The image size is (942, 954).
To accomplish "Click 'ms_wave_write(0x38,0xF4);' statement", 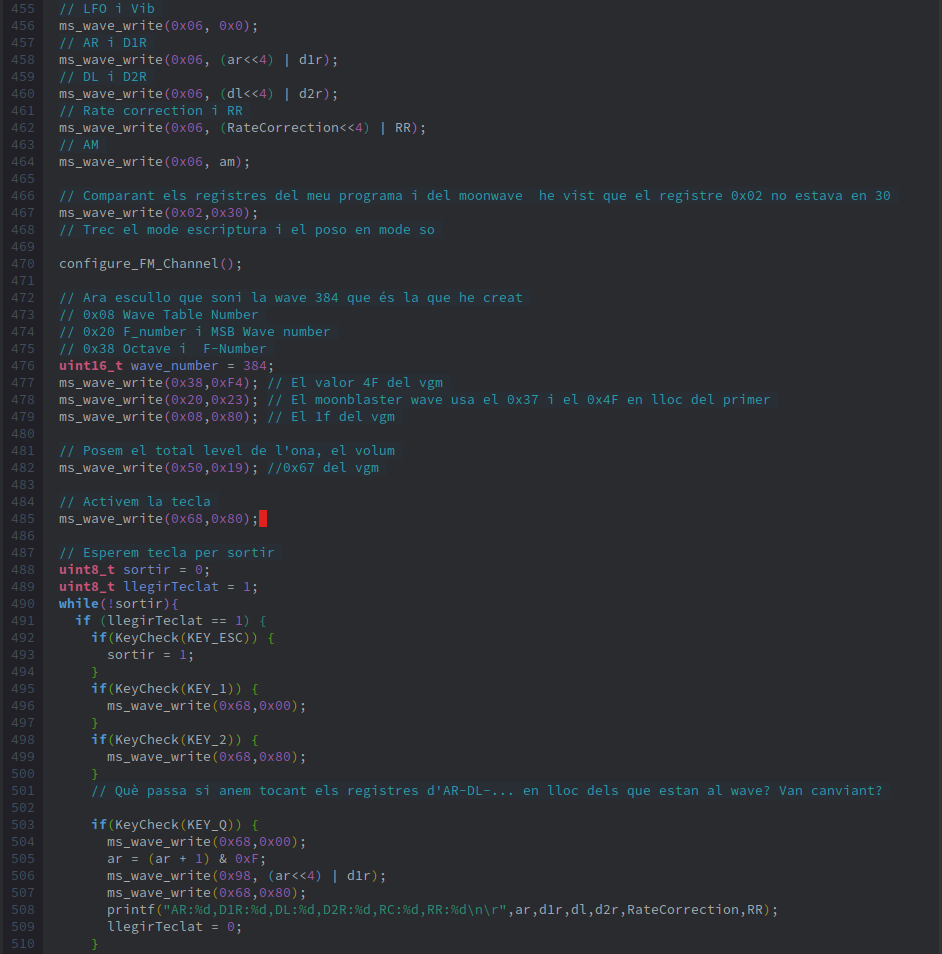I will (x=158, y=383).
